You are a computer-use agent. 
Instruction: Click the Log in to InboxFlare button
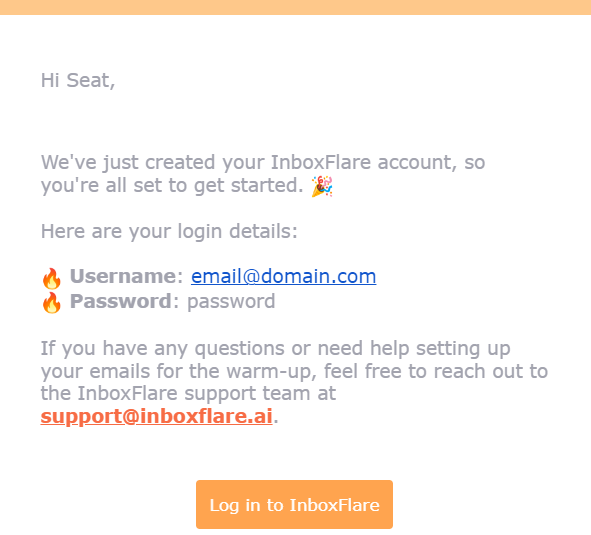[x=294, y=504]
